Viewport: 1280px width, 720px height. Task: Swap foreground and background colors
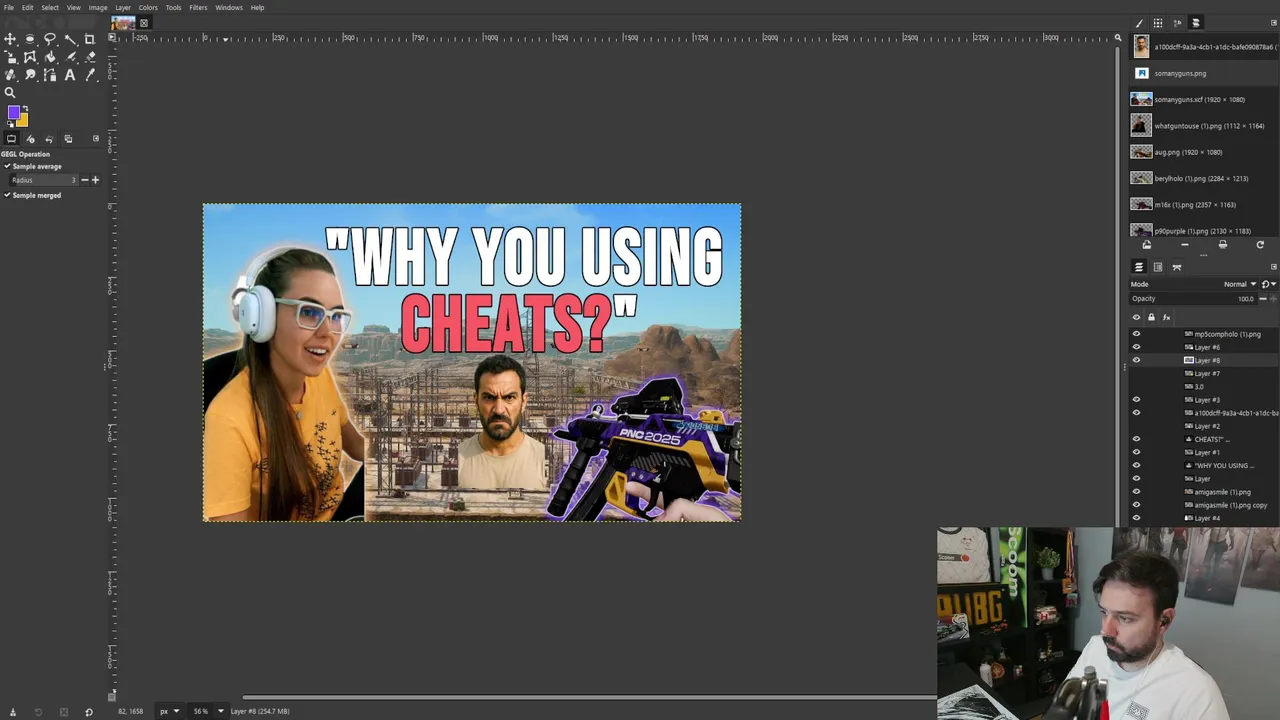click(x=25, y=108)
